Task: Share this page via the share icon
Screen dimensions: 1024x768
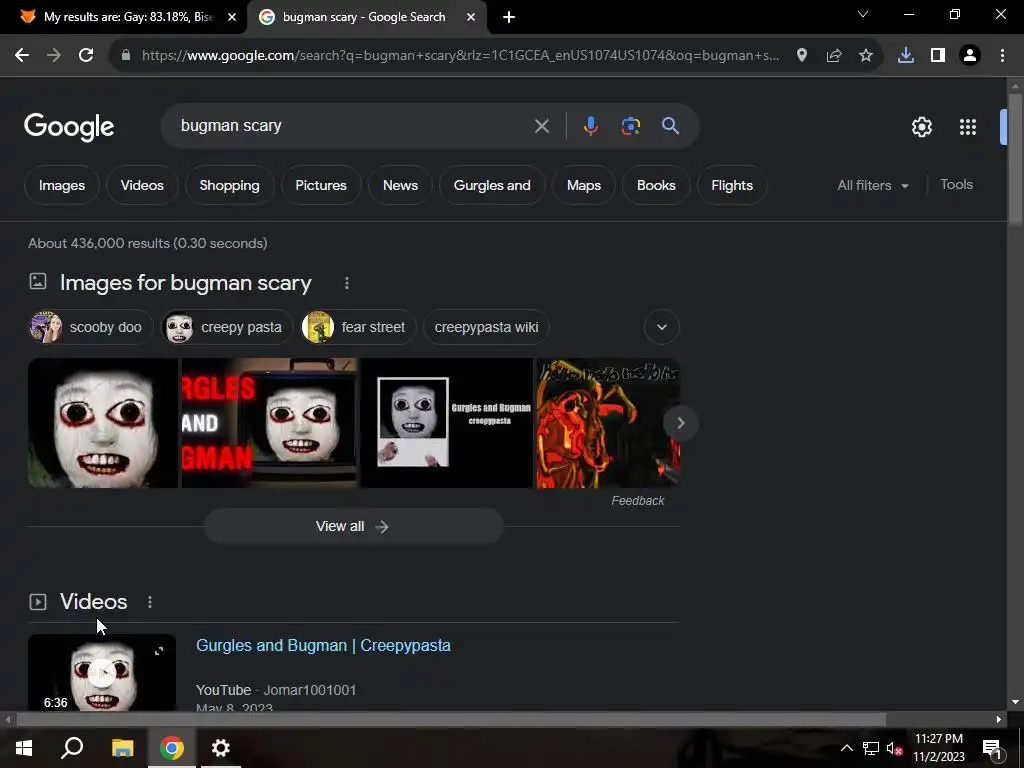Action: pos(834,56)
